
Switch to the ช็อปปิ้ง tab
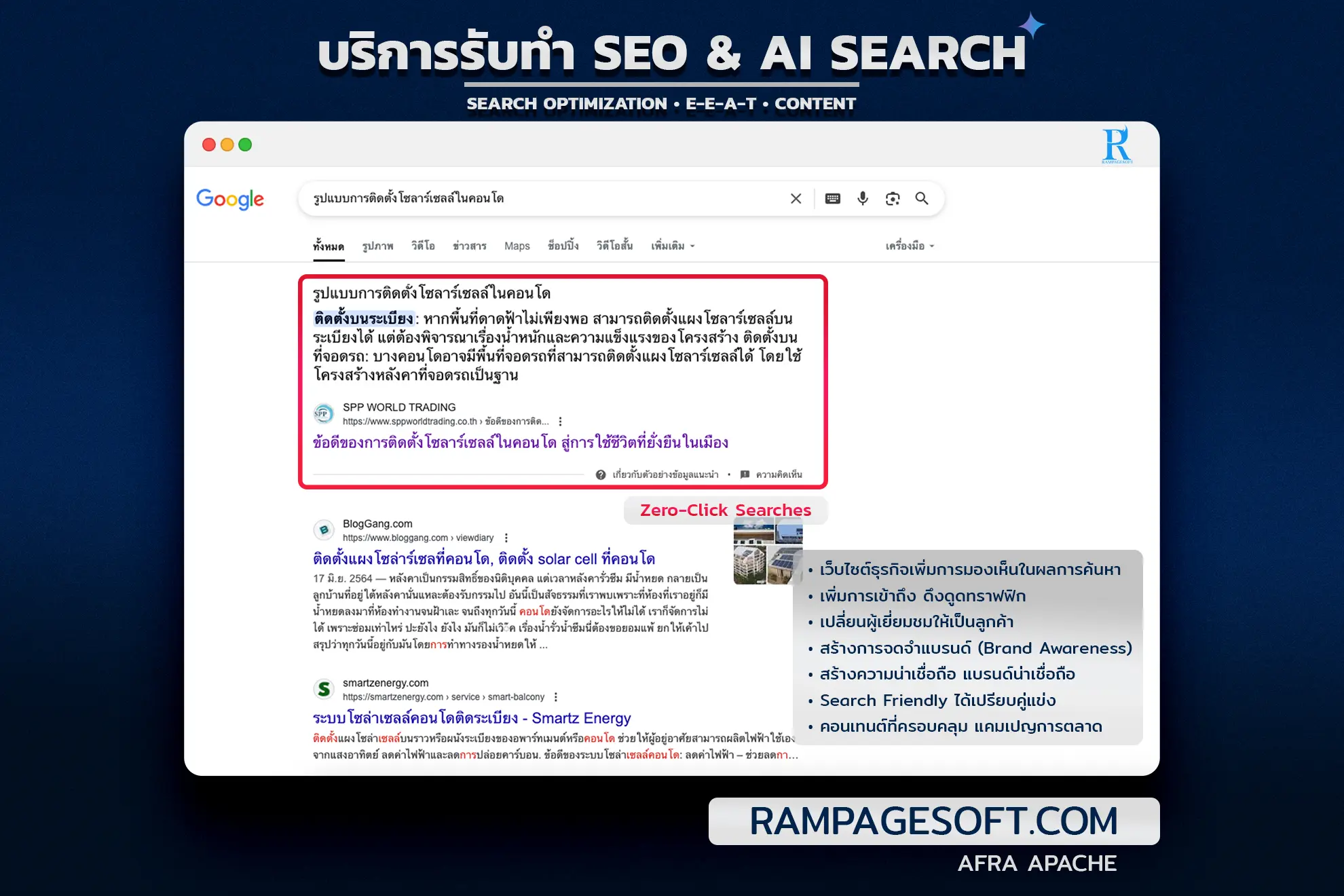[x=563, y=246]
